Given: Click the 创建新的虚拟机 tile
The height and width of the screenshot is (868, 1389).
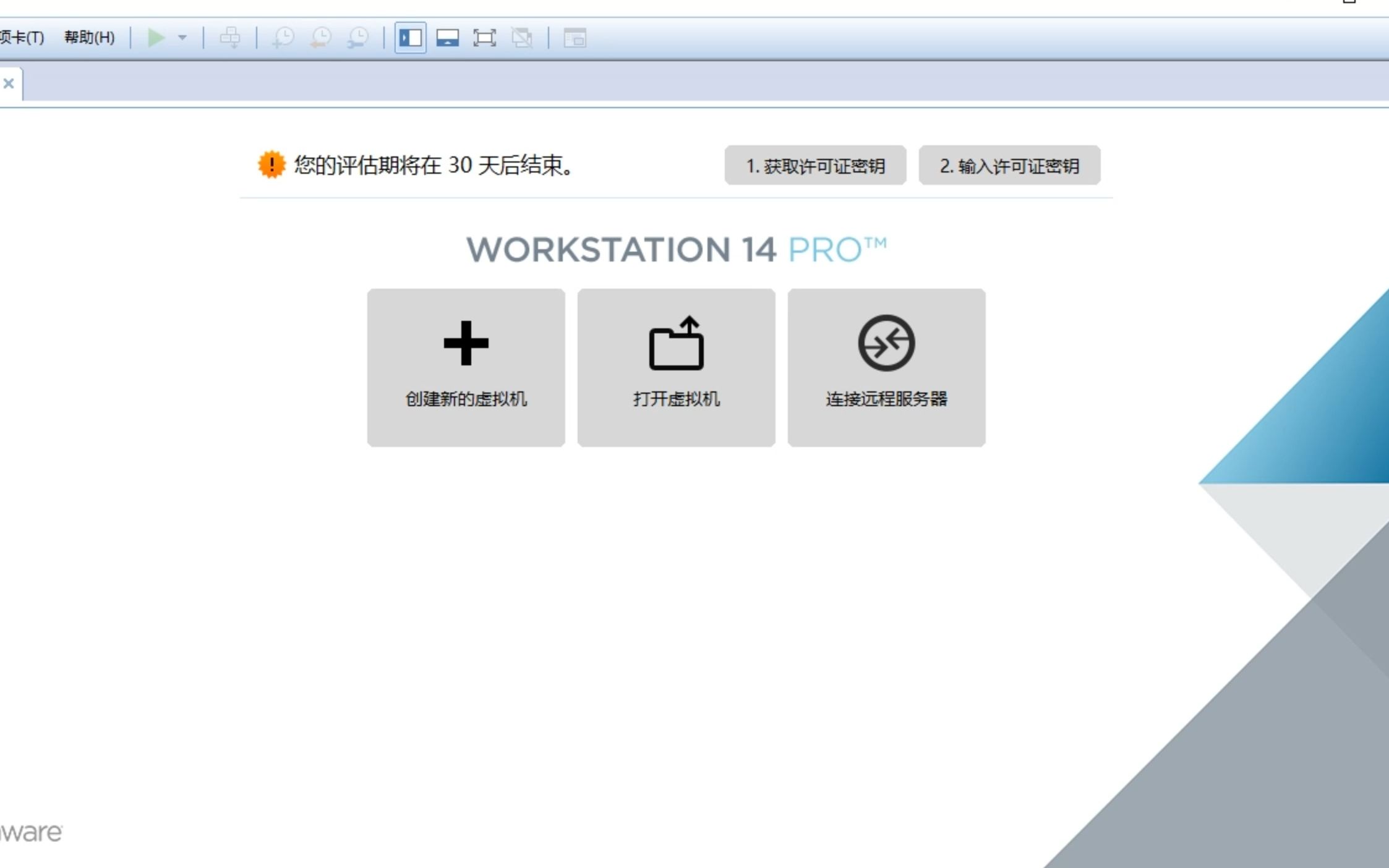Looking at the screenshot, I should coord(466,368).
